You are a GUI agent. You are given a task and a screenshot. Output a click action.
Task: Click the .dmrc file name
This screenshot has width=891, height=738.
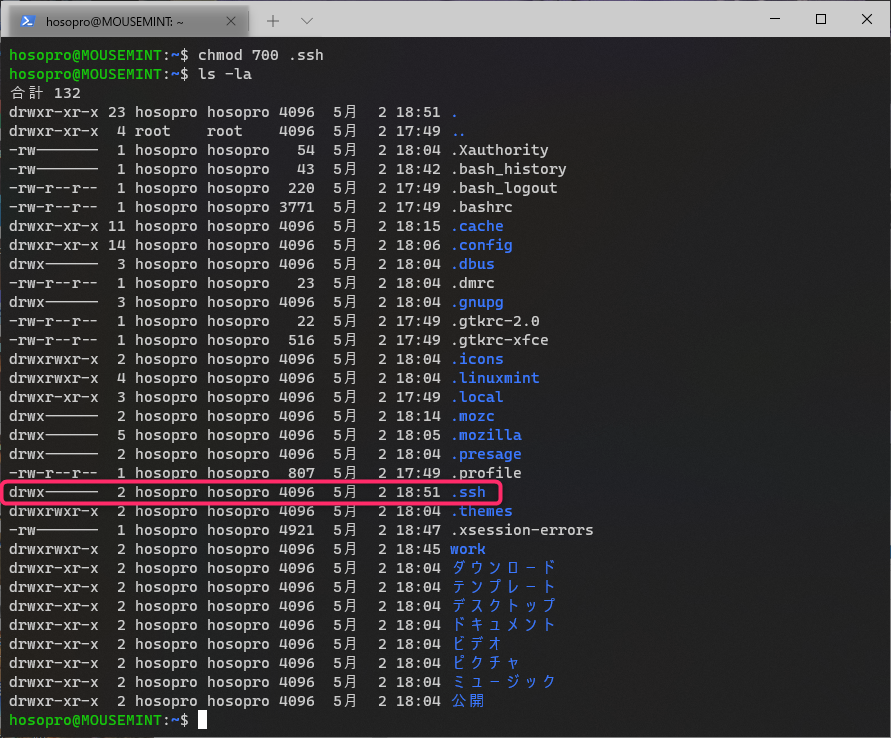(473, 283)
